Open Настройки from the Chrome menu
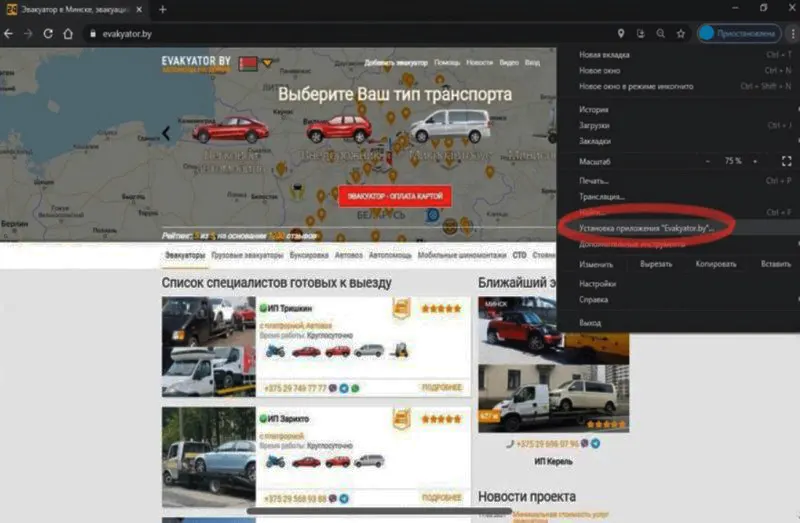This screenshot has height=523, width=800. click(597, 284)
